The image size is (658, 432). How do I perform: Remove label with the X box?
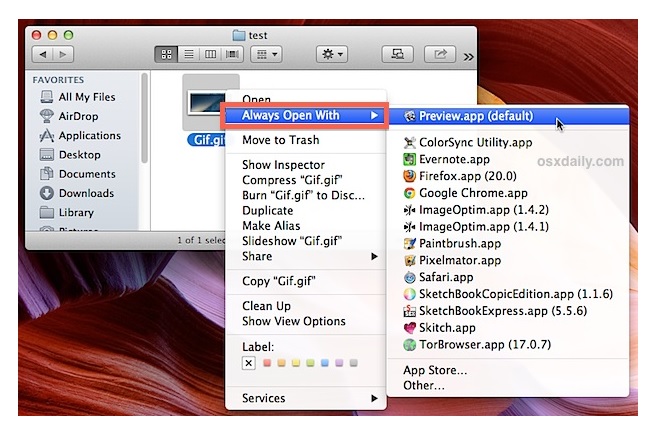(248, 363)
